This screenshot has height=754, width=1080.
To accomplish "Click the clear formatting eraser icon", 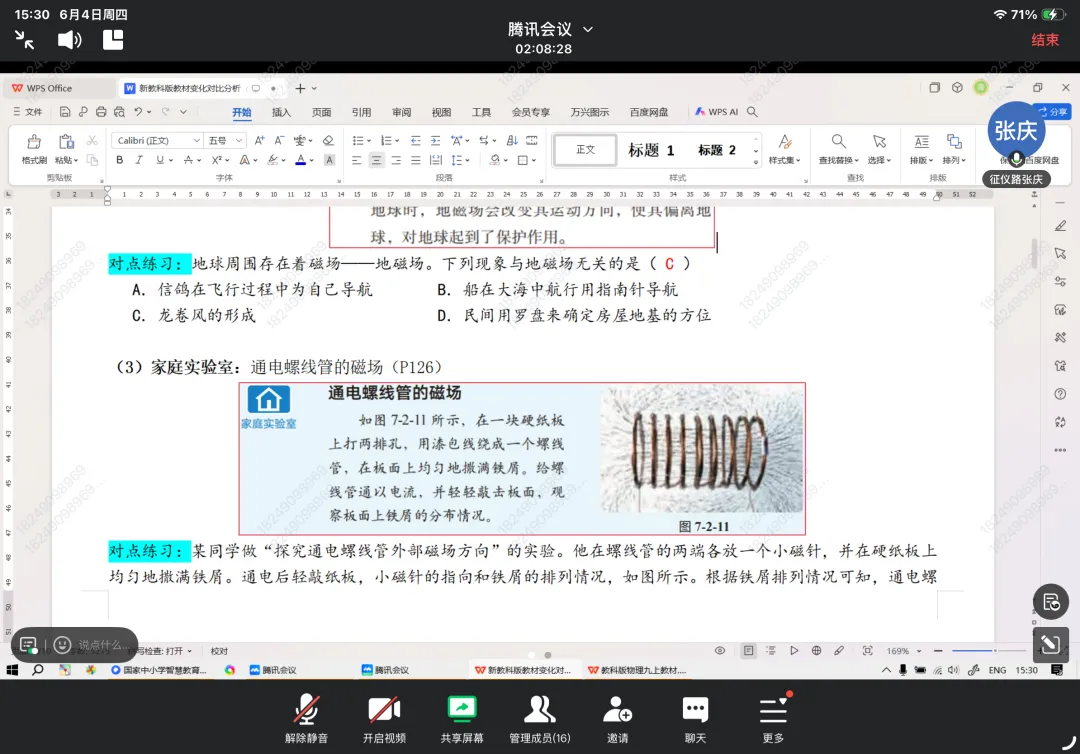I will pos(329,140).
